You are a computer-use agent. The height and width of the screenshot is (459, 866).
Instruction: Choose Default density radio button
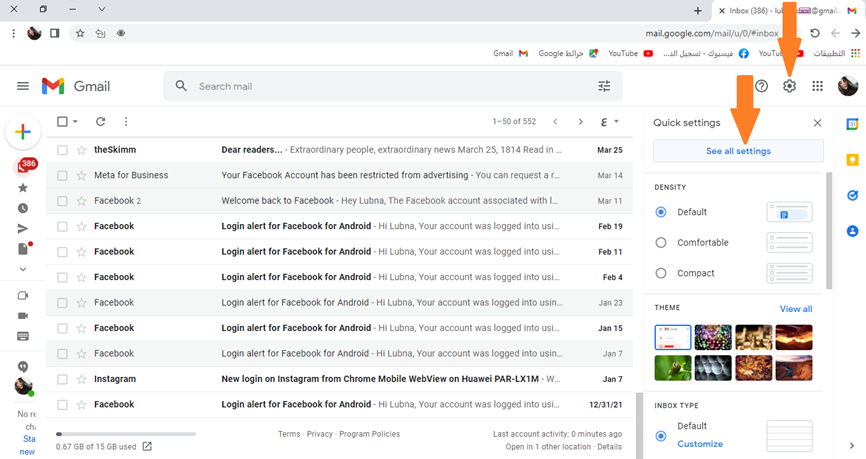coord(661,212)
